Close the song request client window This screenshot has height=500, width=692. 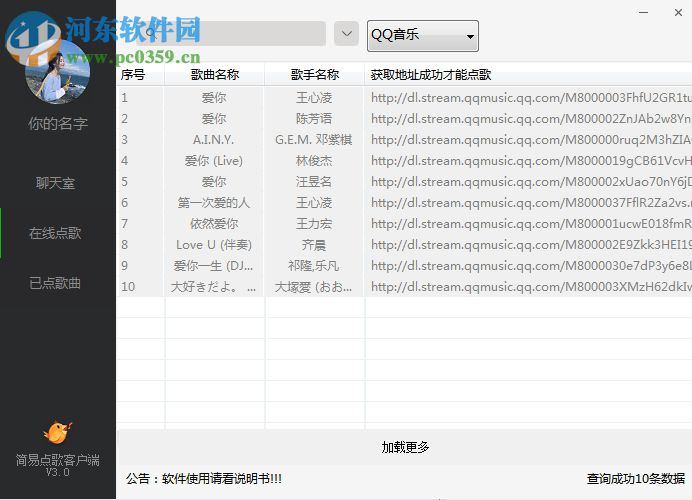(678, 12)
